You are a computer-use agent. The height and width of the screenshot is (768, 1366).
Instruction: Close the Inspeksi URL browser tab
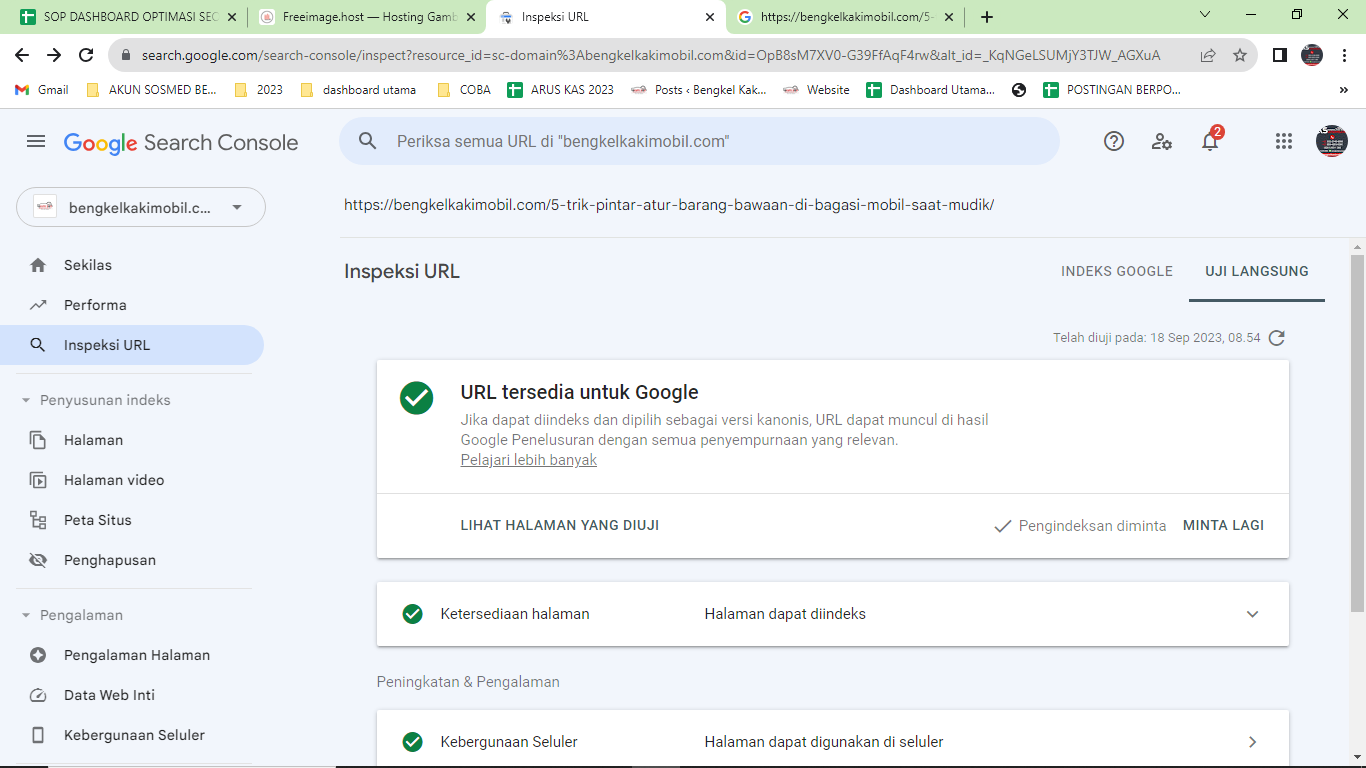710,17
